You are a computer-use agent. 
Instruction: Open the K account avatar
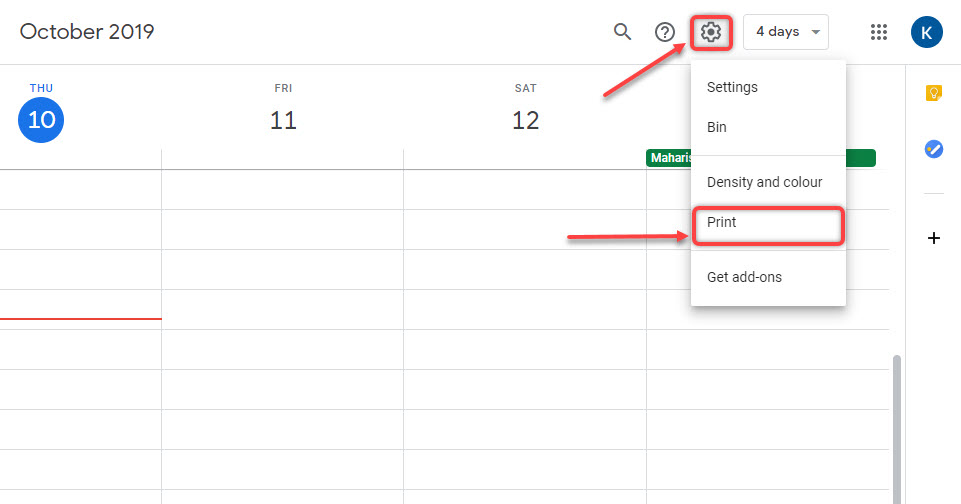pos(926,32)
